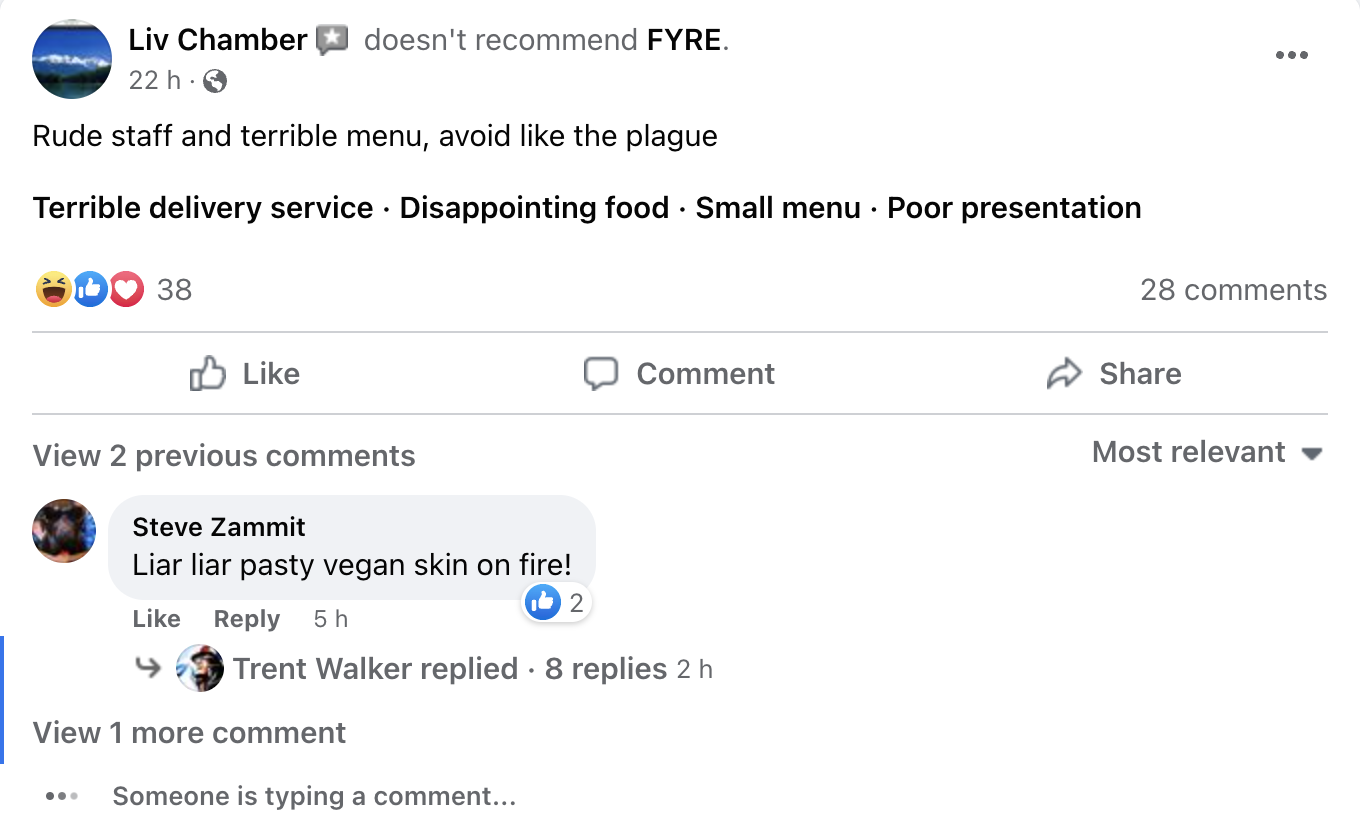Click the laughing reaction emoji
1360x832 pixels.
53,290
